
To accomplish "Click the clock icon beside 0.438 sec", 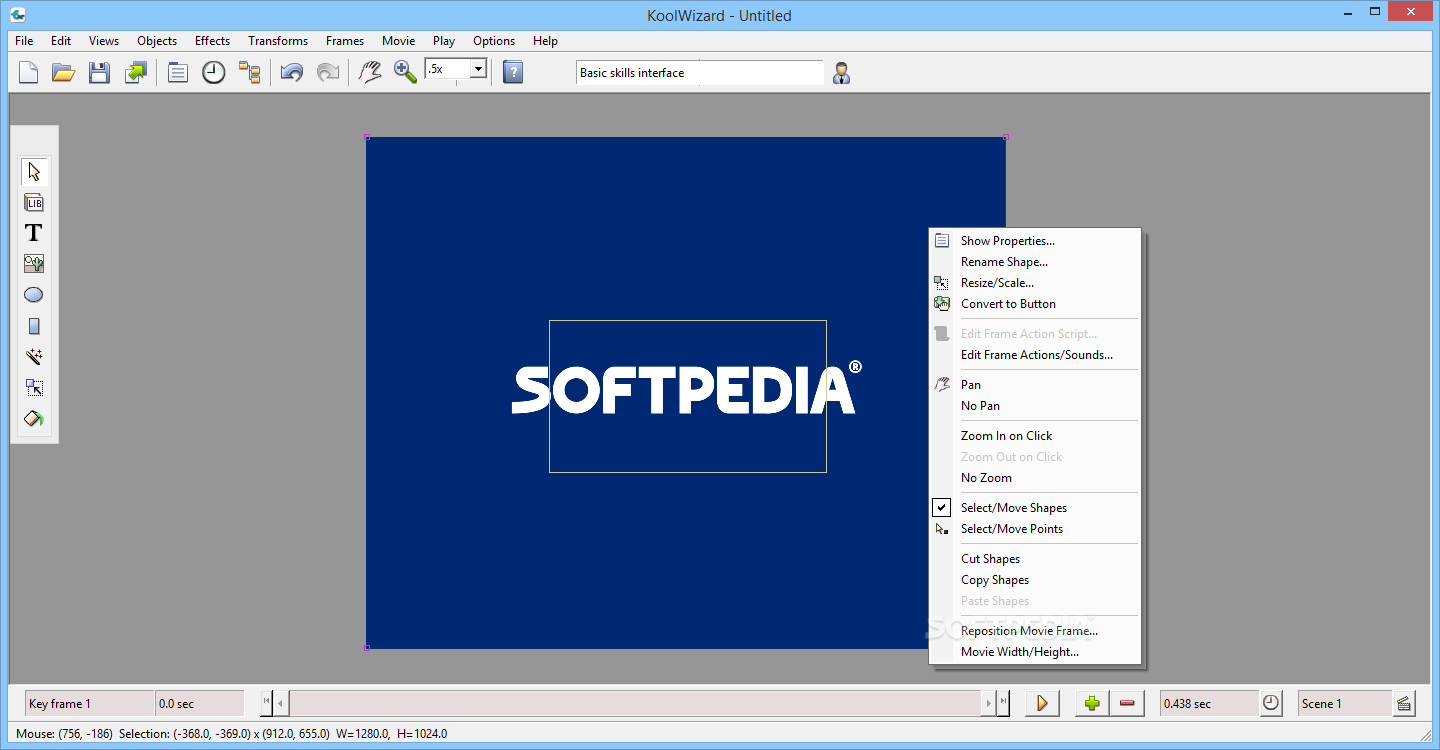I will pos(1270,703).
